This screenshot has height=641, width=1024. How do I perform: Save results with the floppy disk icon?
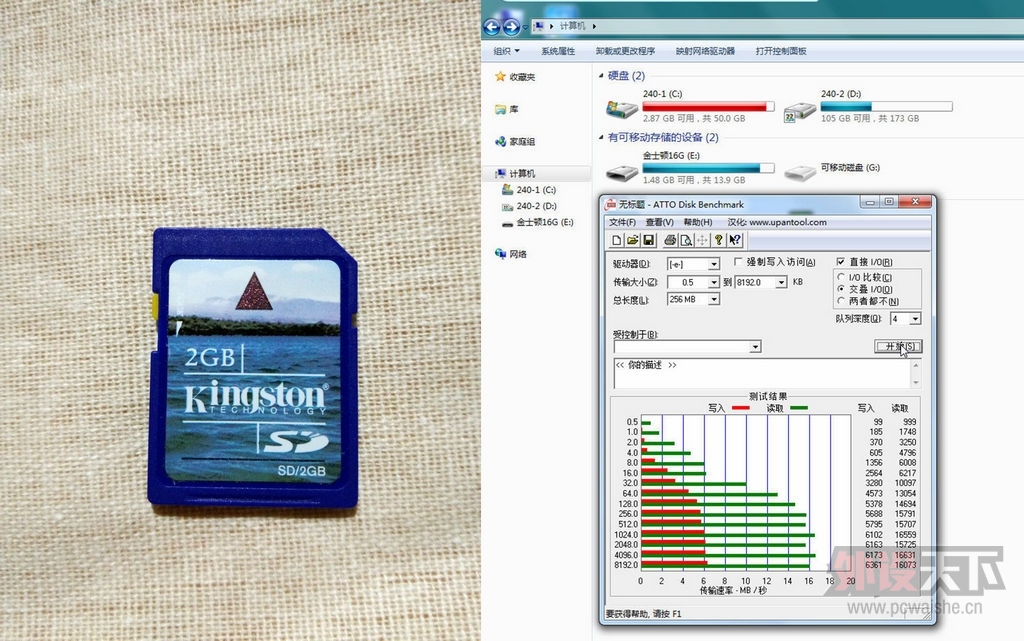(x=649, y=240)
